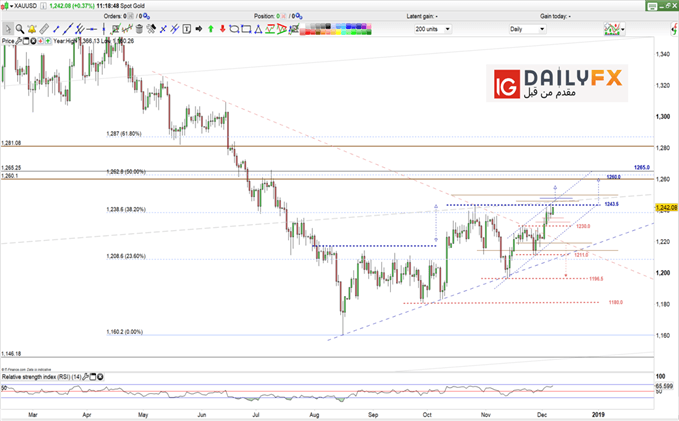Choose the long trend line tool
679x421 pixels.
(68, 29)
